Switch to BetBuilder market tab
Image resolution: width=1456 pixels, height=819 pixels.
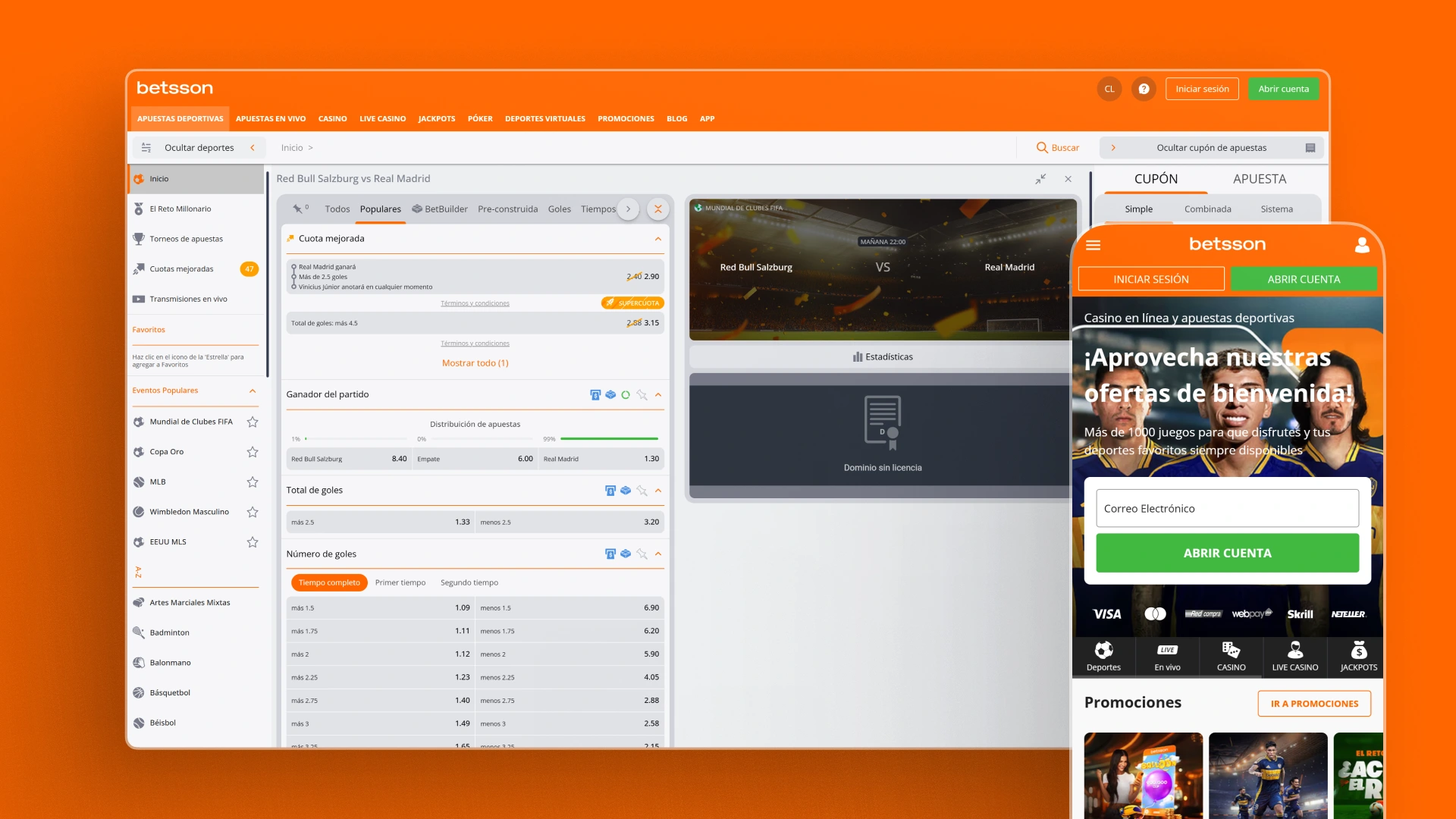[x=440, y=209]
